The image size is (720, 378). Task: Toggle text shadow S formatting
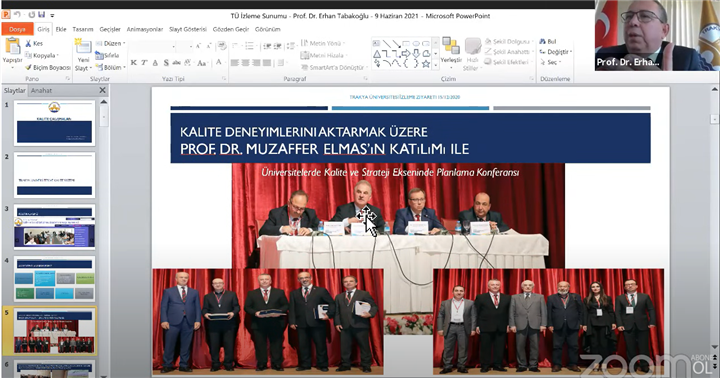click(x=166, y=62)
